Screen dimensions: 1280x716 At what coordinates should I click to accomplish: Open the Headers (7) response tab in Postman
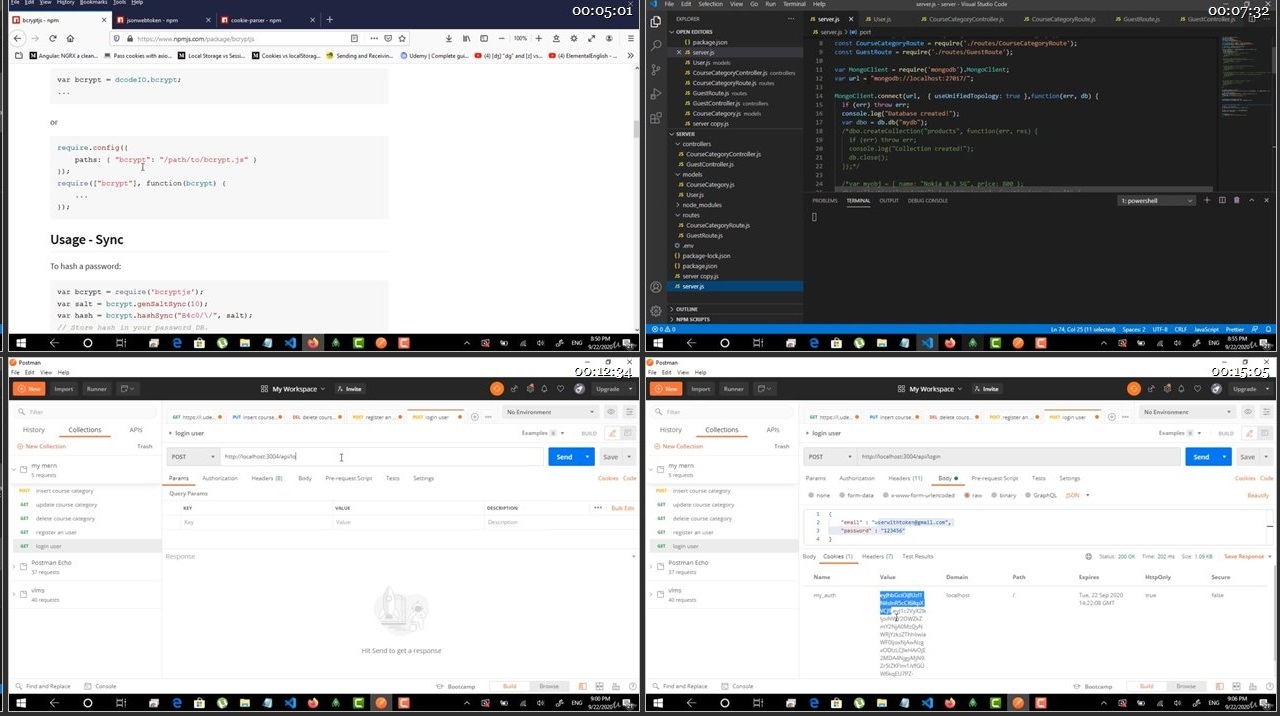(x=877, y=556)
